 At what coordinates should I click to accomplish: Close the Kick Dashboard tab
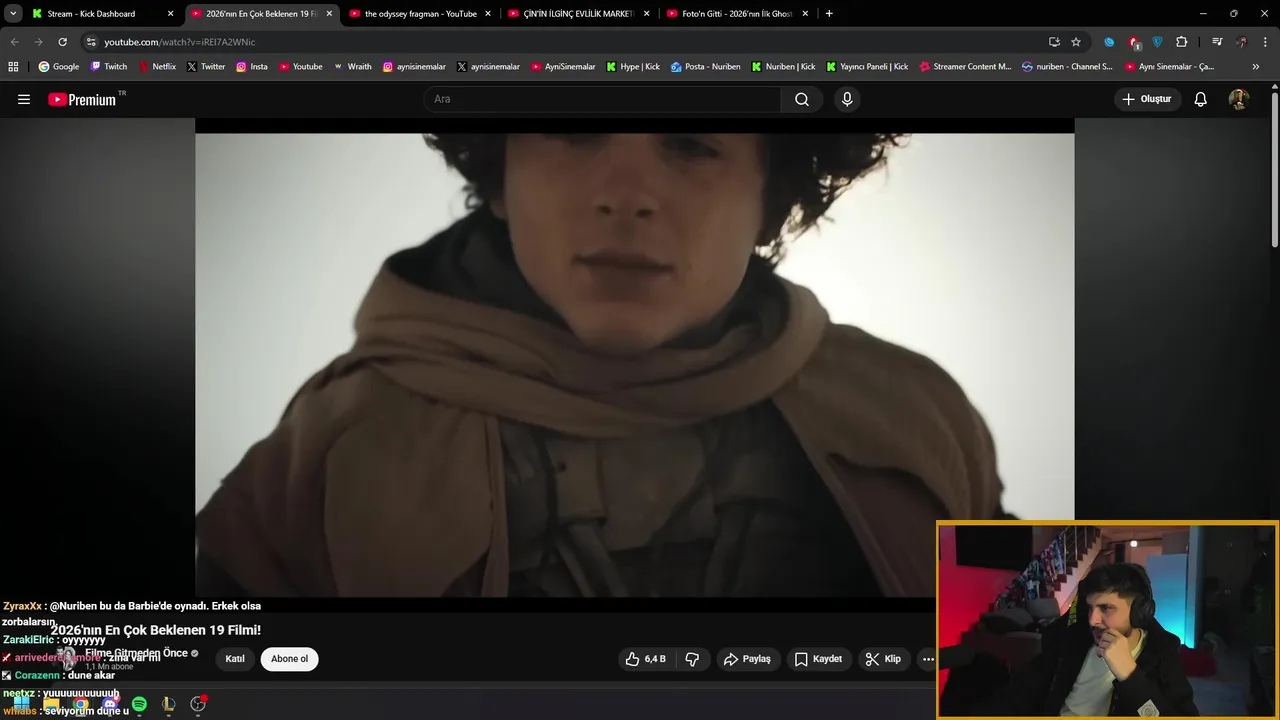(170, 14)
